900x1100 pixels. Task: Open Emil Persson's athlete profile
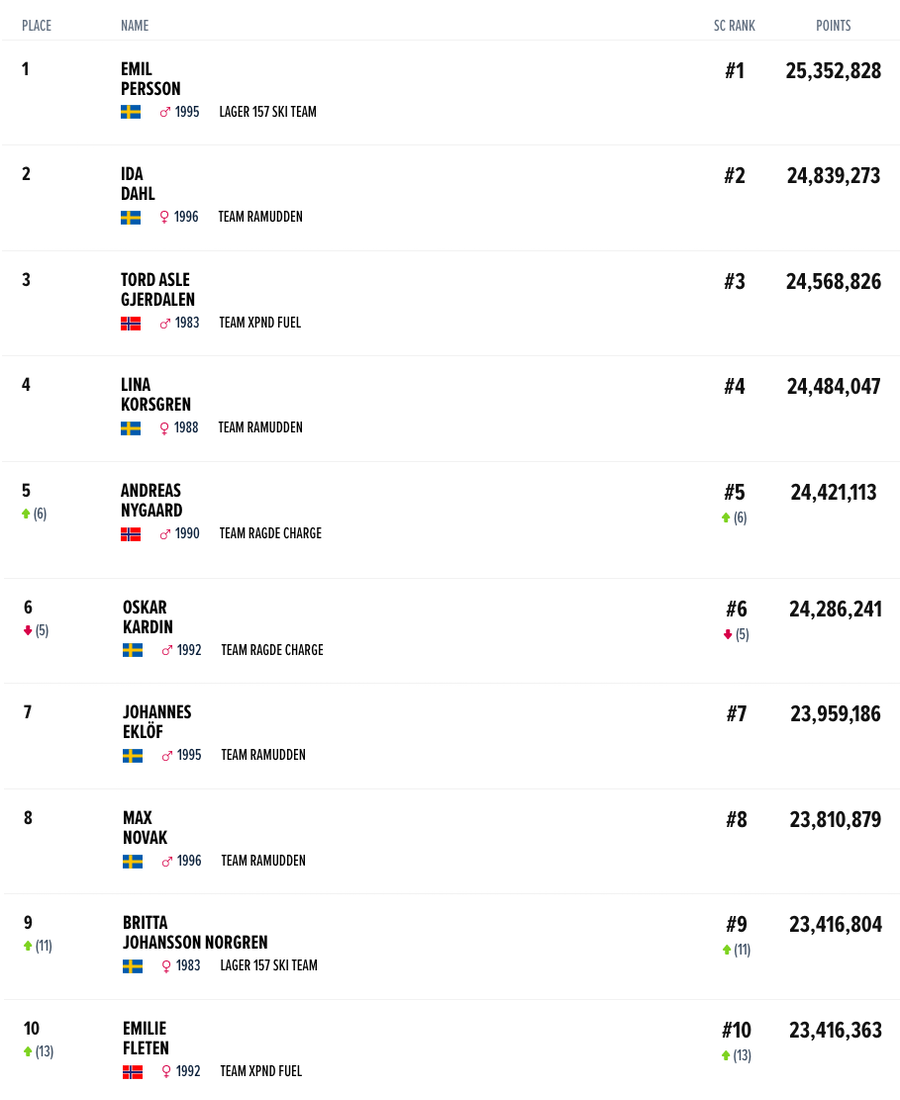coord(151,79)
